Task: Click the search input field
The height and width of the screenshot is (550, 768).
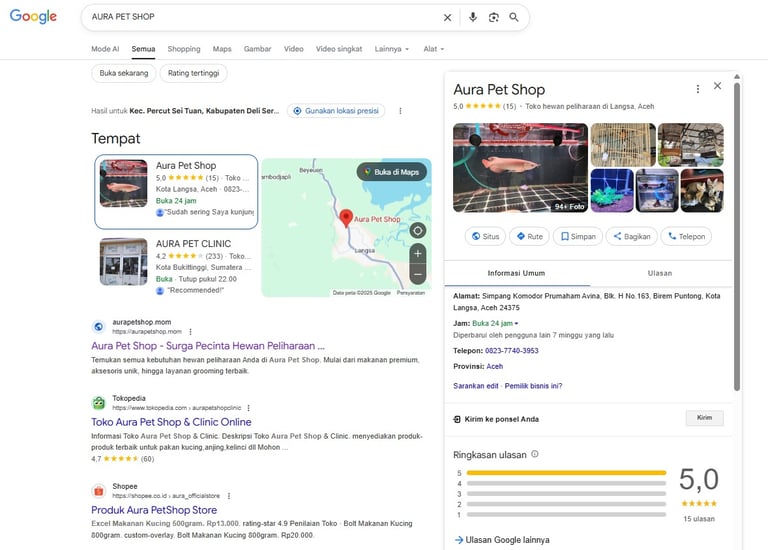Action: pyautogui.click(x=264, y=17)
